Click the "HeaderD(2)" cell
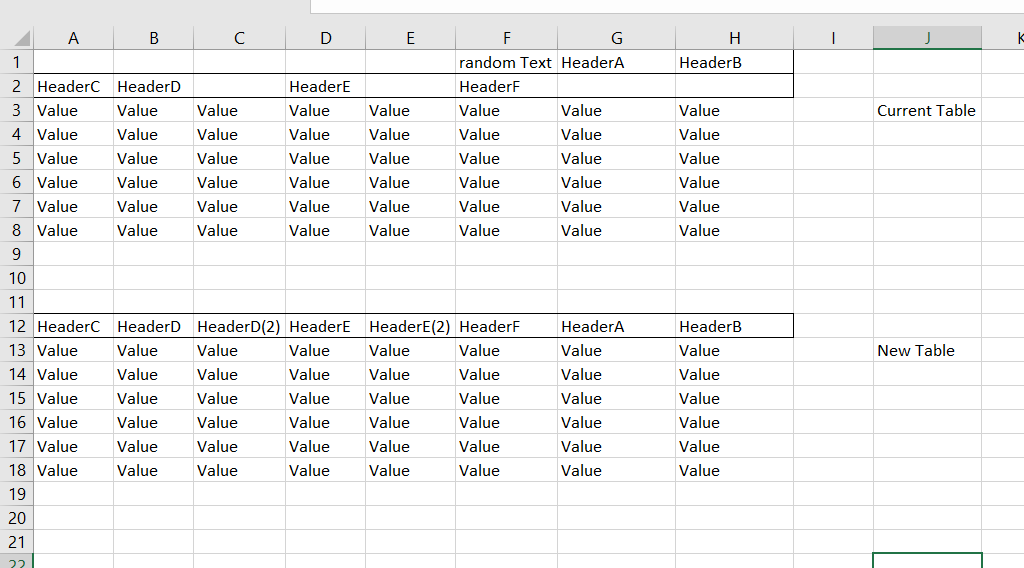Screen dimensions: 1024x568 (238, 326)
